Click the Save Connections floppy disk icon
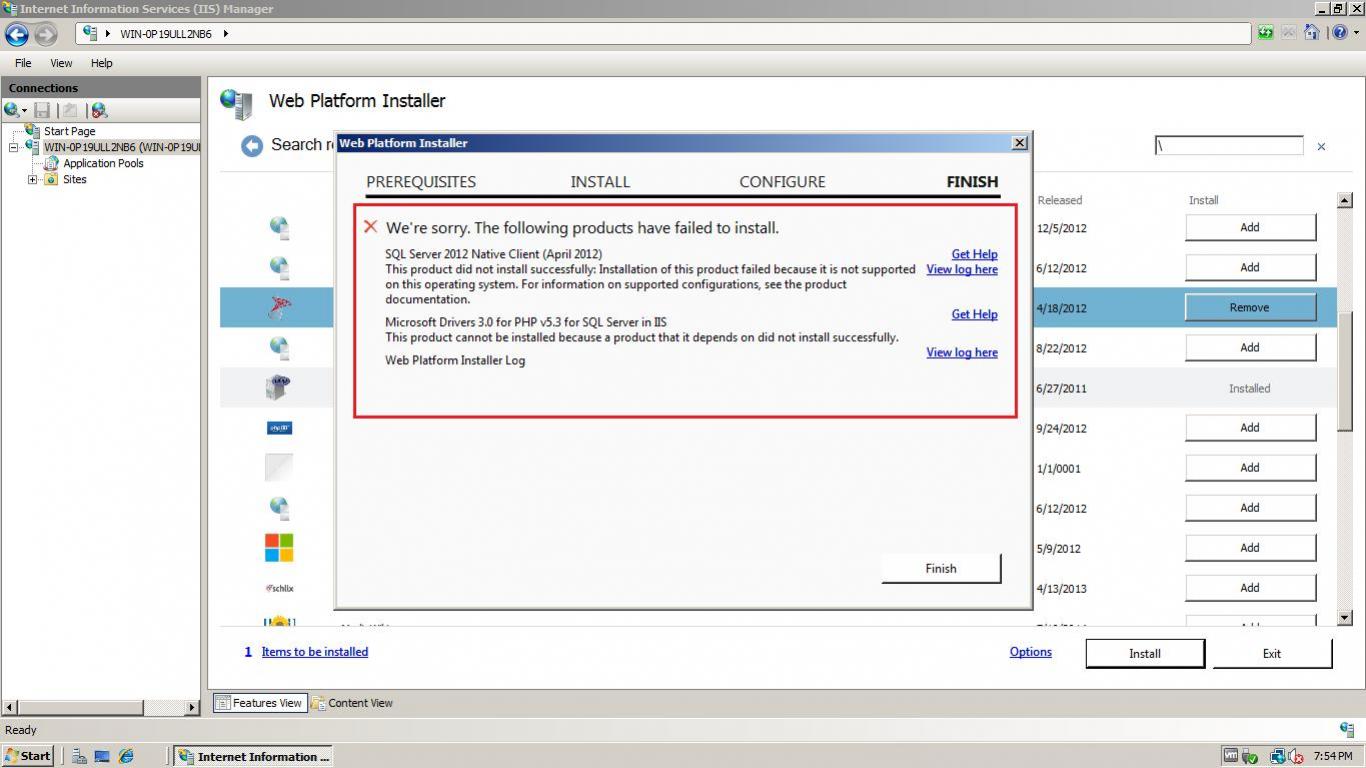This screenshot has height=768, width=1366. (x=42, y=110)
